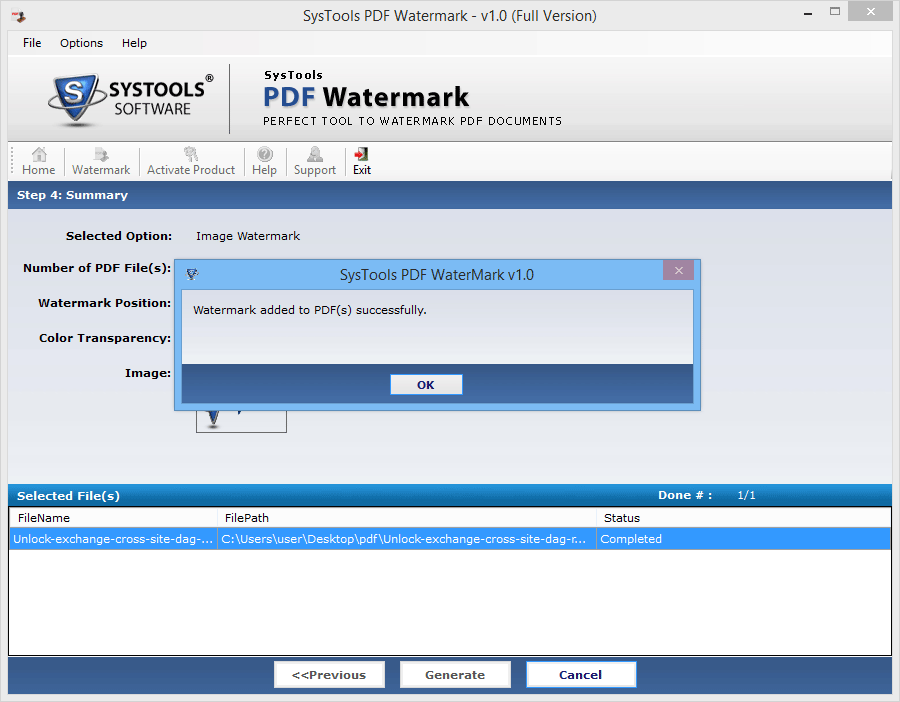Click the Cancel button
This screenshot has width=900, height=702.
(x=581, y=674)
